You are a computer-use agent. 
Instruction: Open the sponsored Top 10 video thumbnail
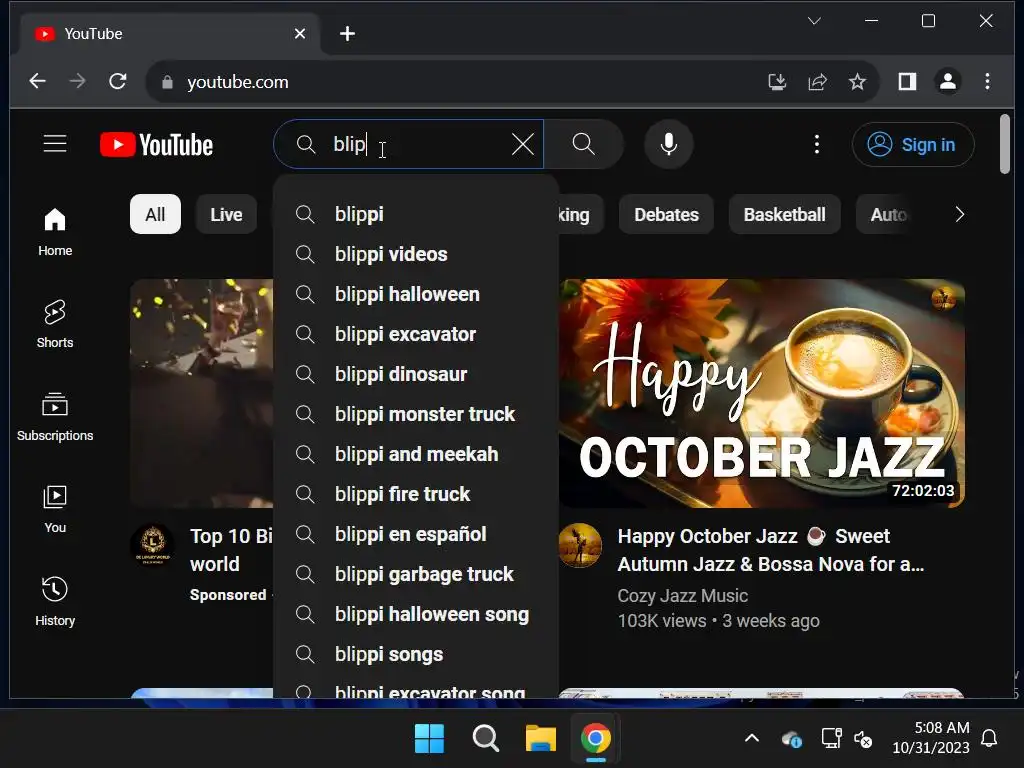tap(202, 393)
